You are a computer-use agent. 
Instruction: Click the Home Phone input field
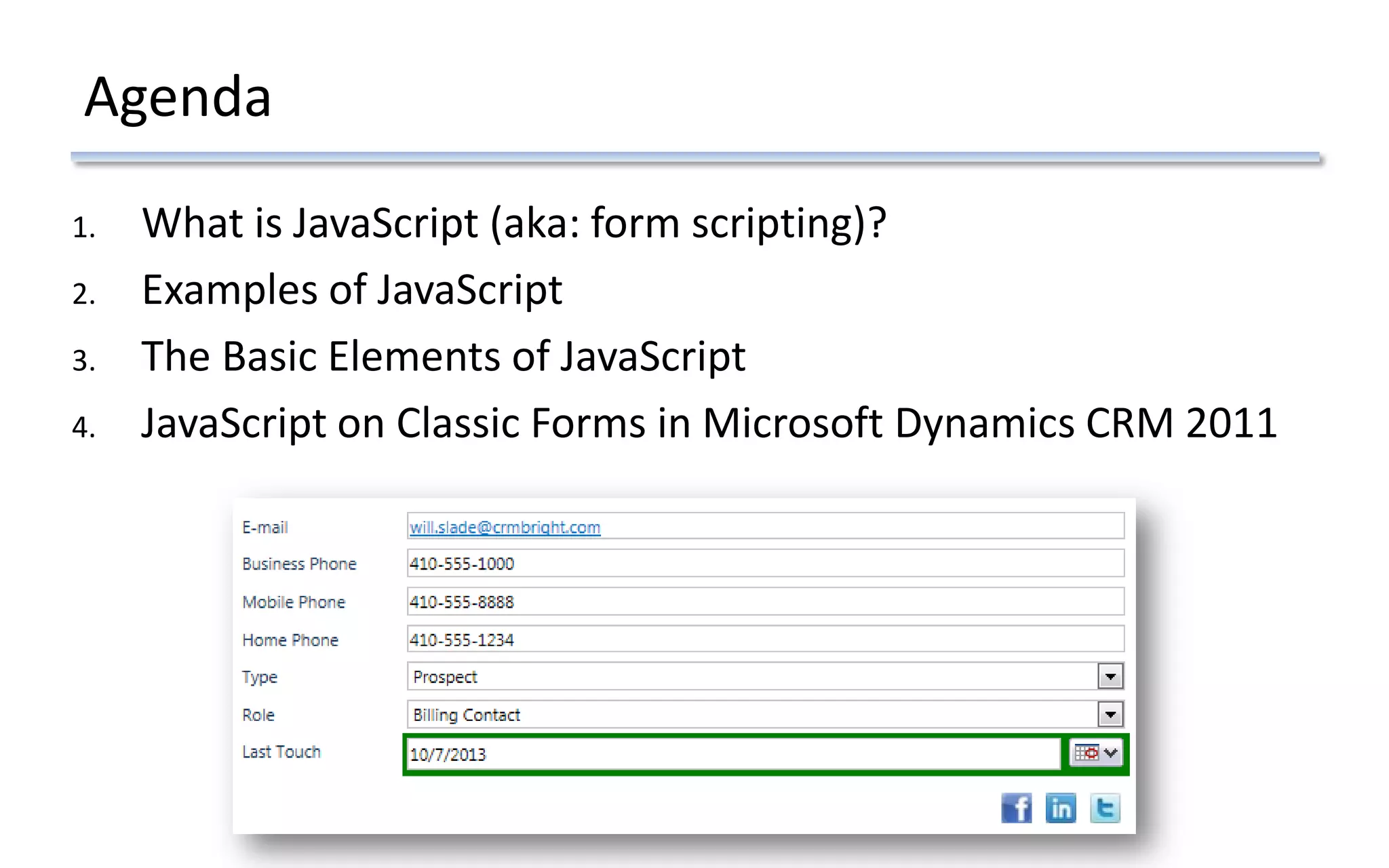tap(765, 639)
